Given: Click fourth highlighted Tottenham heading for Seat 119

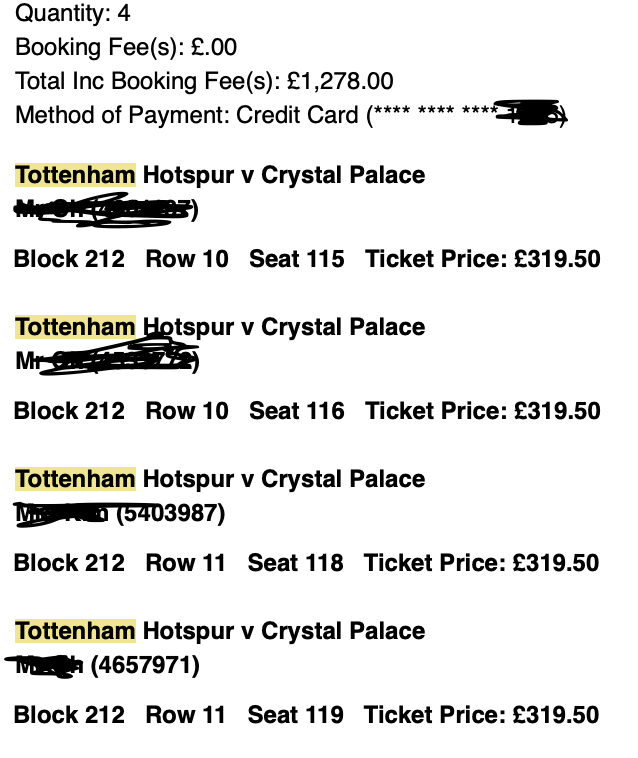Looking at the screenshot, I should tap(75, 631).
